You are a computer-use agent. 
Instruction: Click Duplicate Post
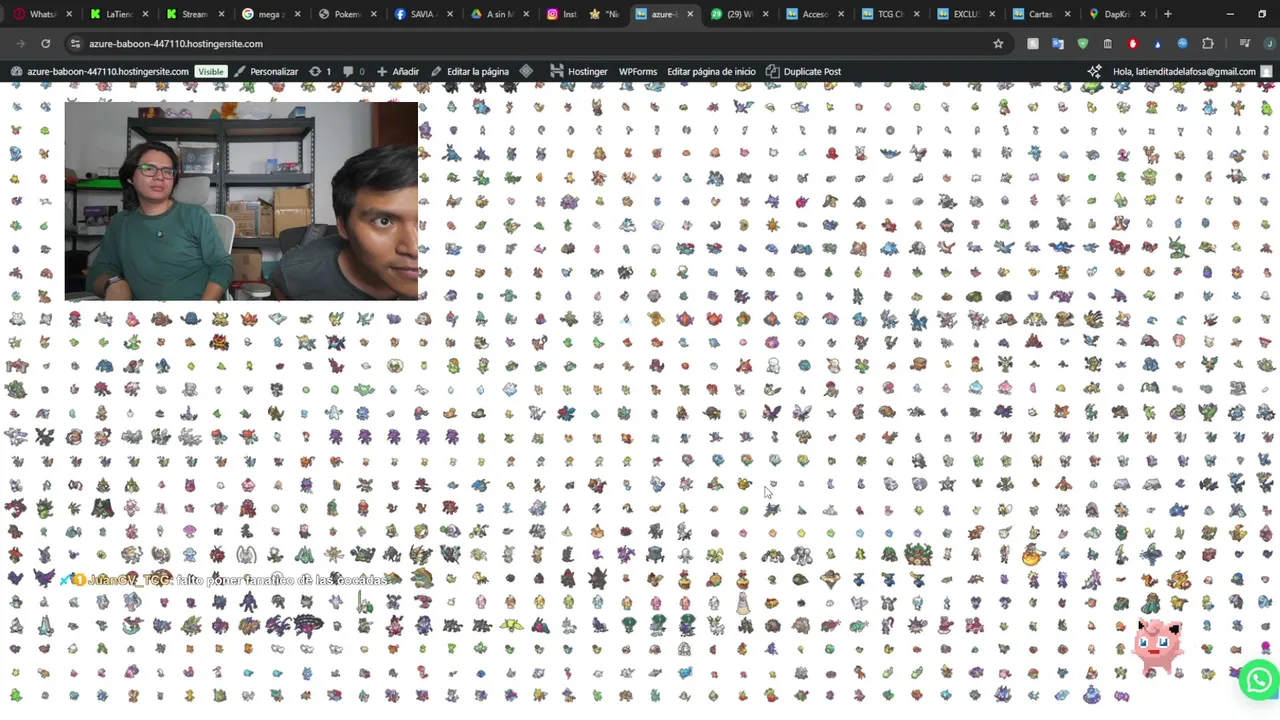[x=804, y=72]
